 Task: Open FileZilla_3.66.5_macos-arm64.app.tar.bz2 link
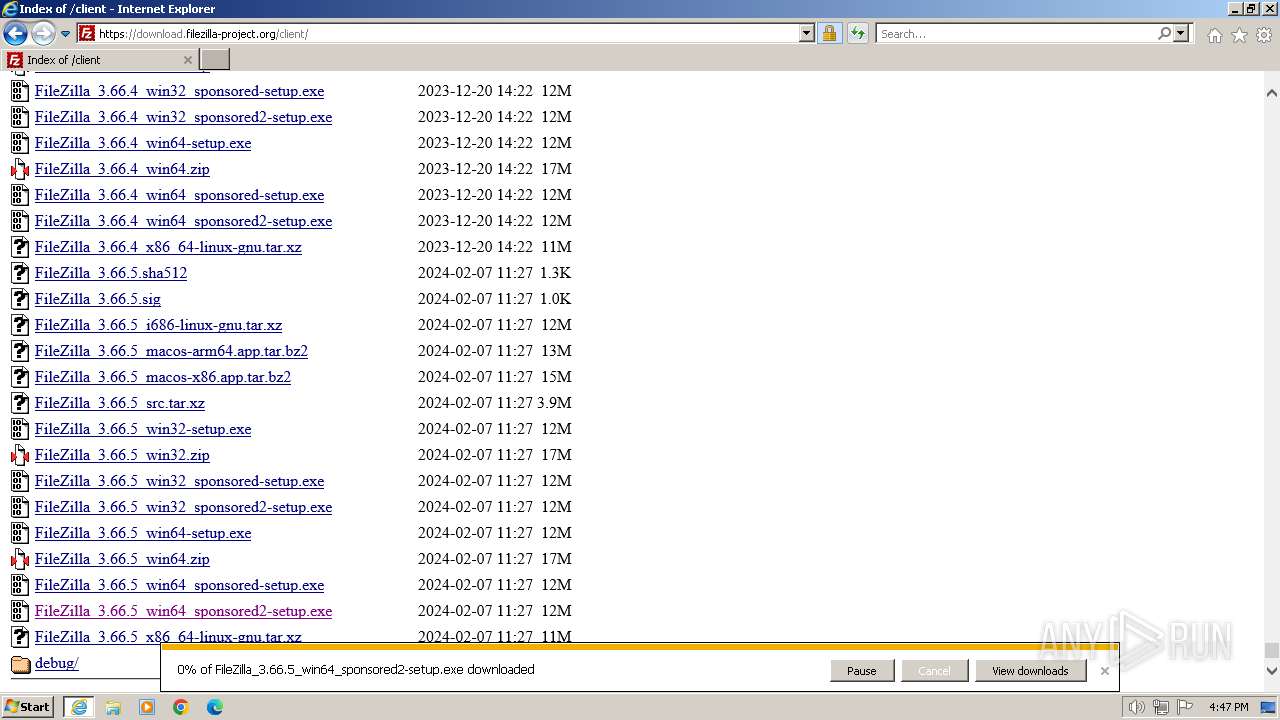pos(171,351)
